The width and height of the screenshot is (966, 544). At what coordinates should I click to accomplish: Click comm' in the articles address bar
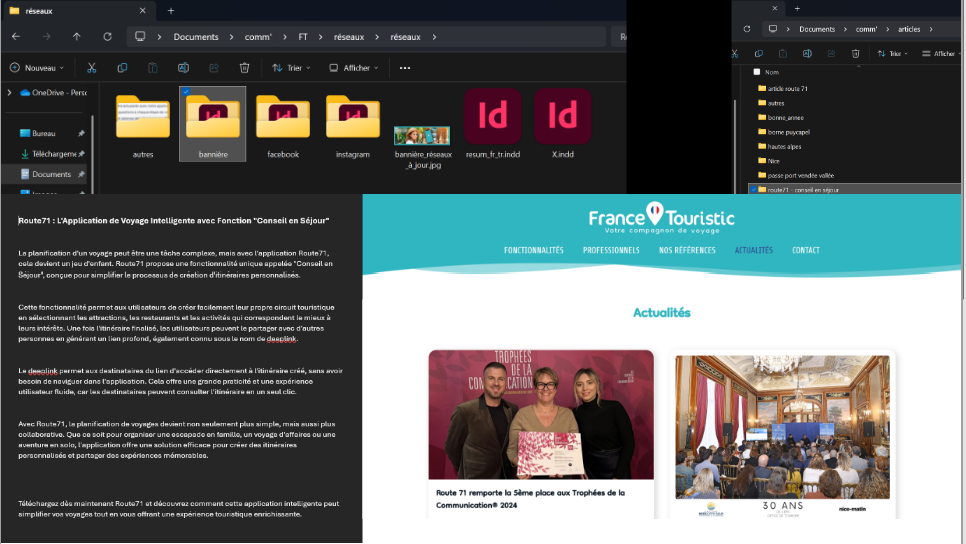[866, 29]
